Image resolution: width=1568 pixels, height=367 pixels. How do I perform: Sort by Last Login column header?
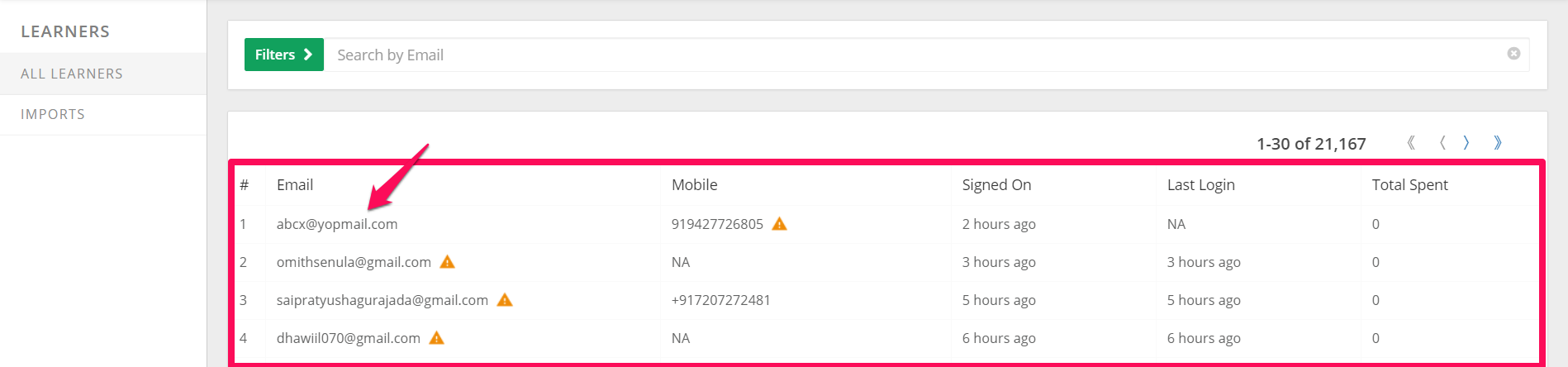[1200, 185]
